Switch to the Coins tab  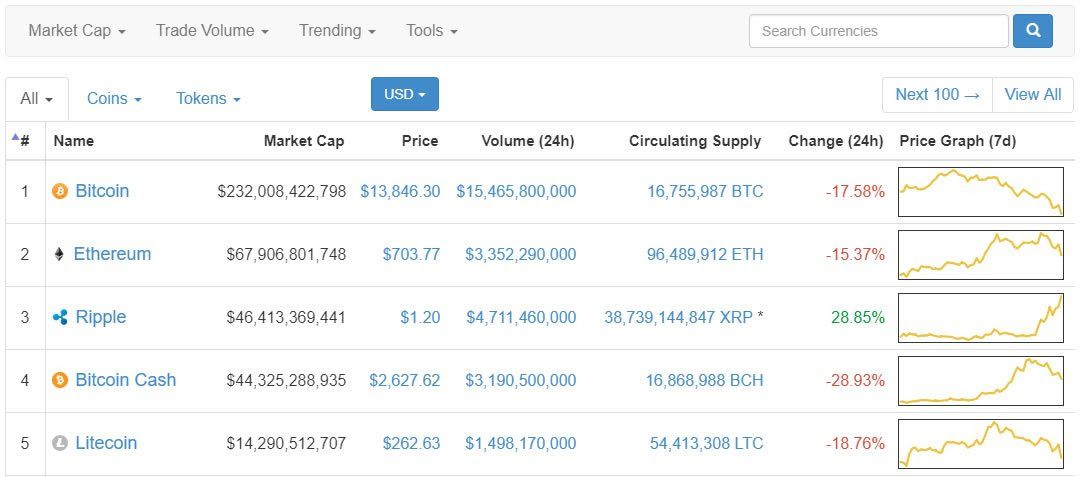[x=114, y=98]
